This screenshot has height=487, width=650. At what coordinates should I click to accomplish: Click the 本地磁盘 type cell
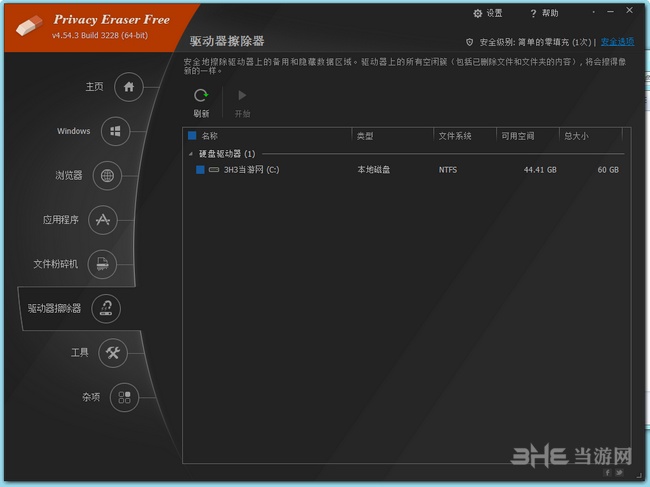[374, 170]
